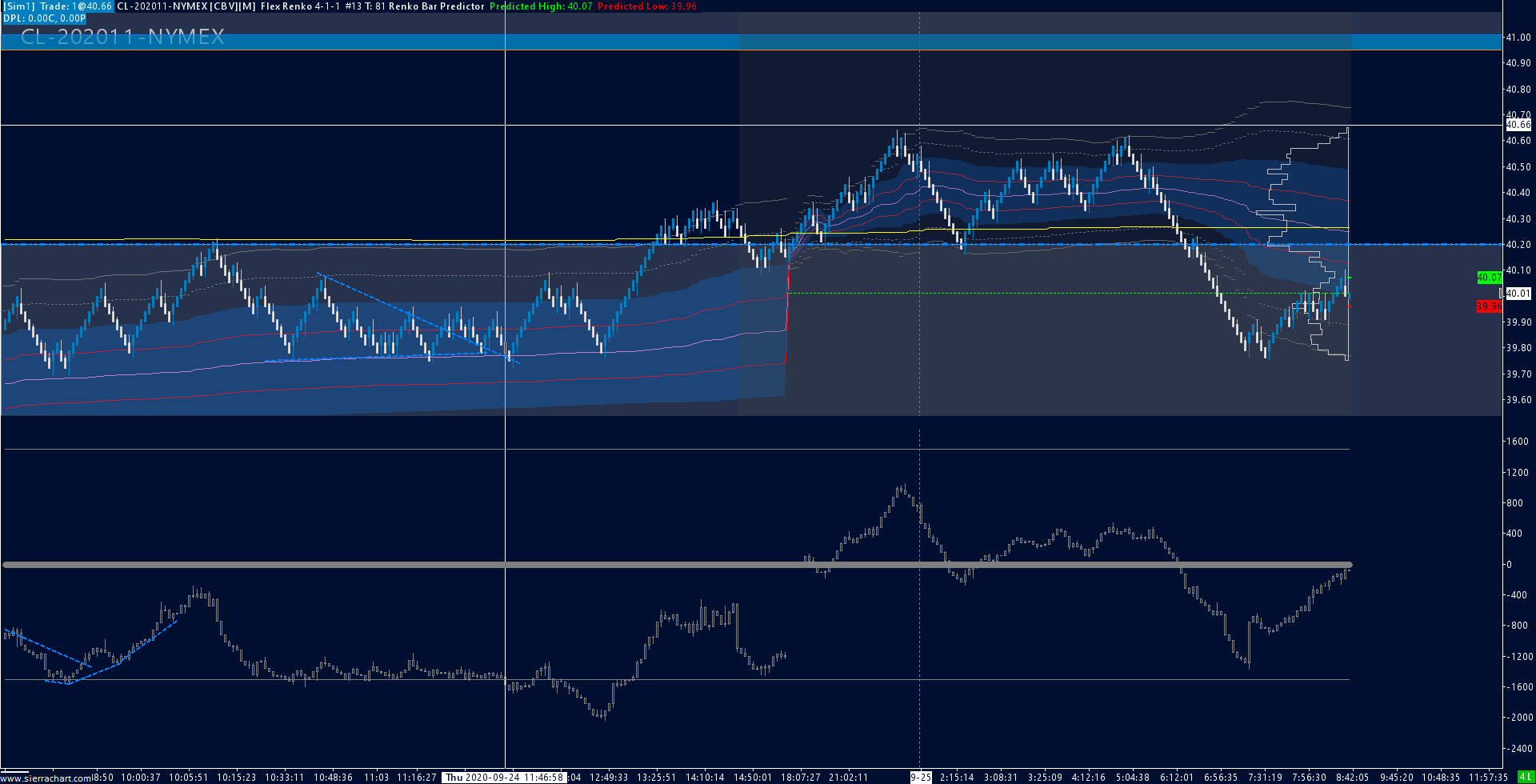Viewport: 1536px width, 784px height.
Task: Click the 7:31:19 time axis label
Action: click(1265, 778)
